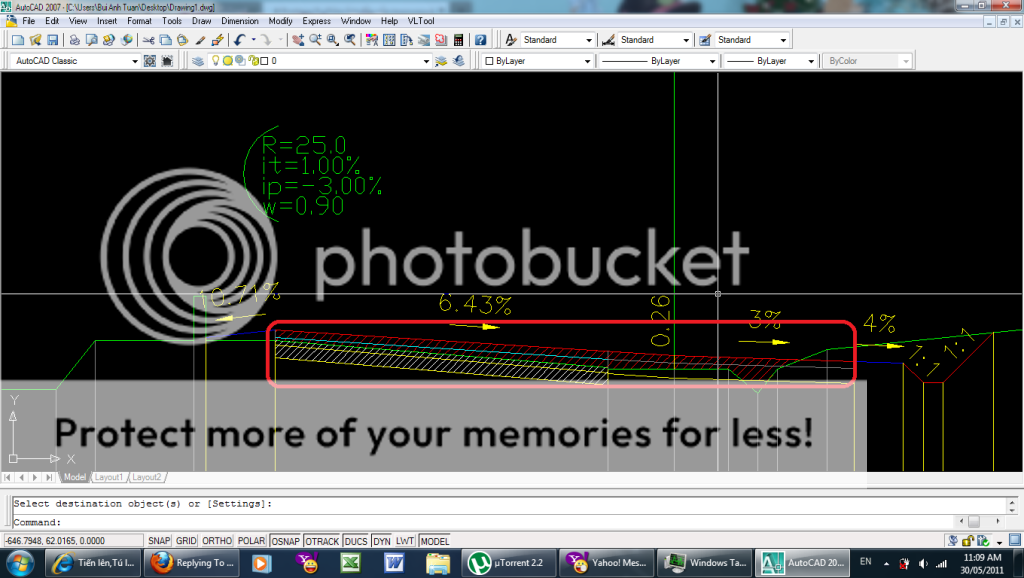Toggle SNAP mode in the status bar
The height and width of the screenshot is (578, 1024).
point(159,541)
